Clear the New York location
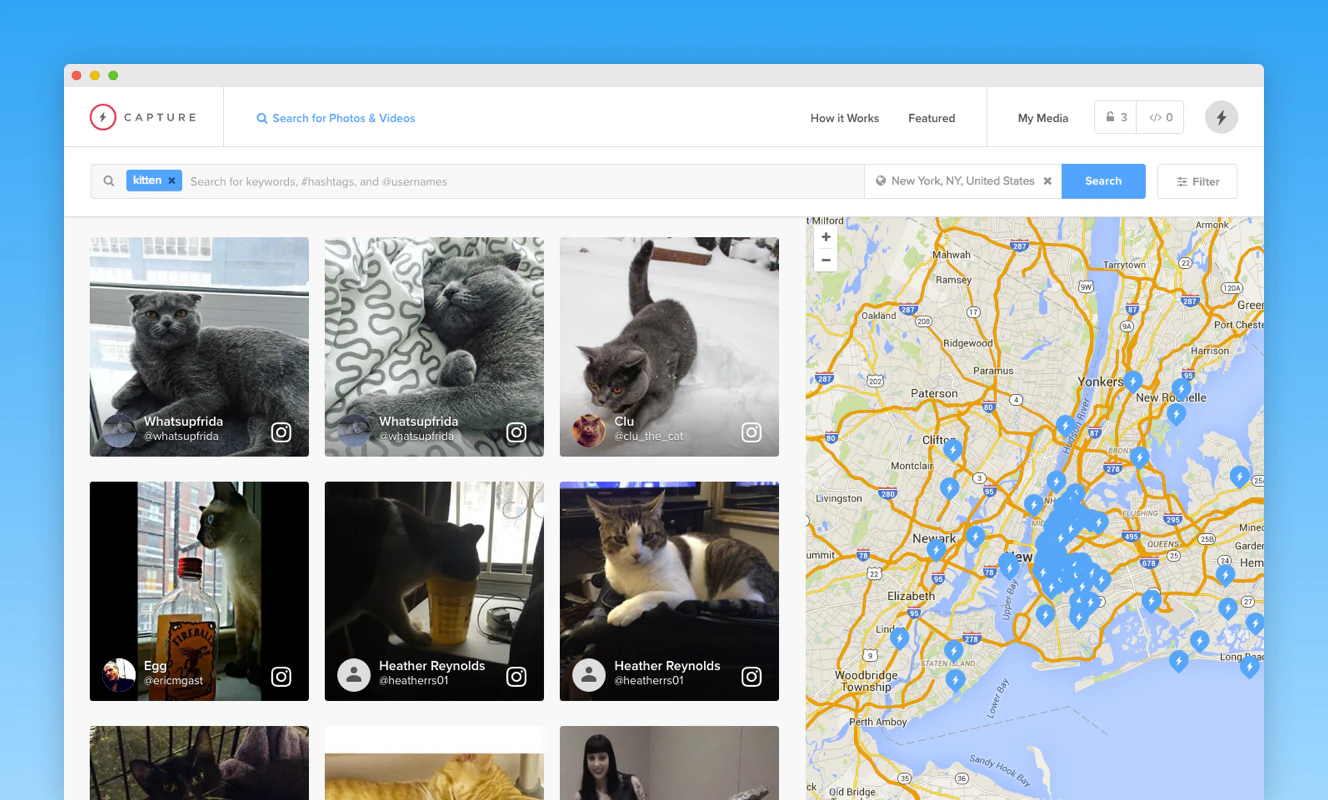This screenshot has height=800, width=1328. (x=1047, y=181)
